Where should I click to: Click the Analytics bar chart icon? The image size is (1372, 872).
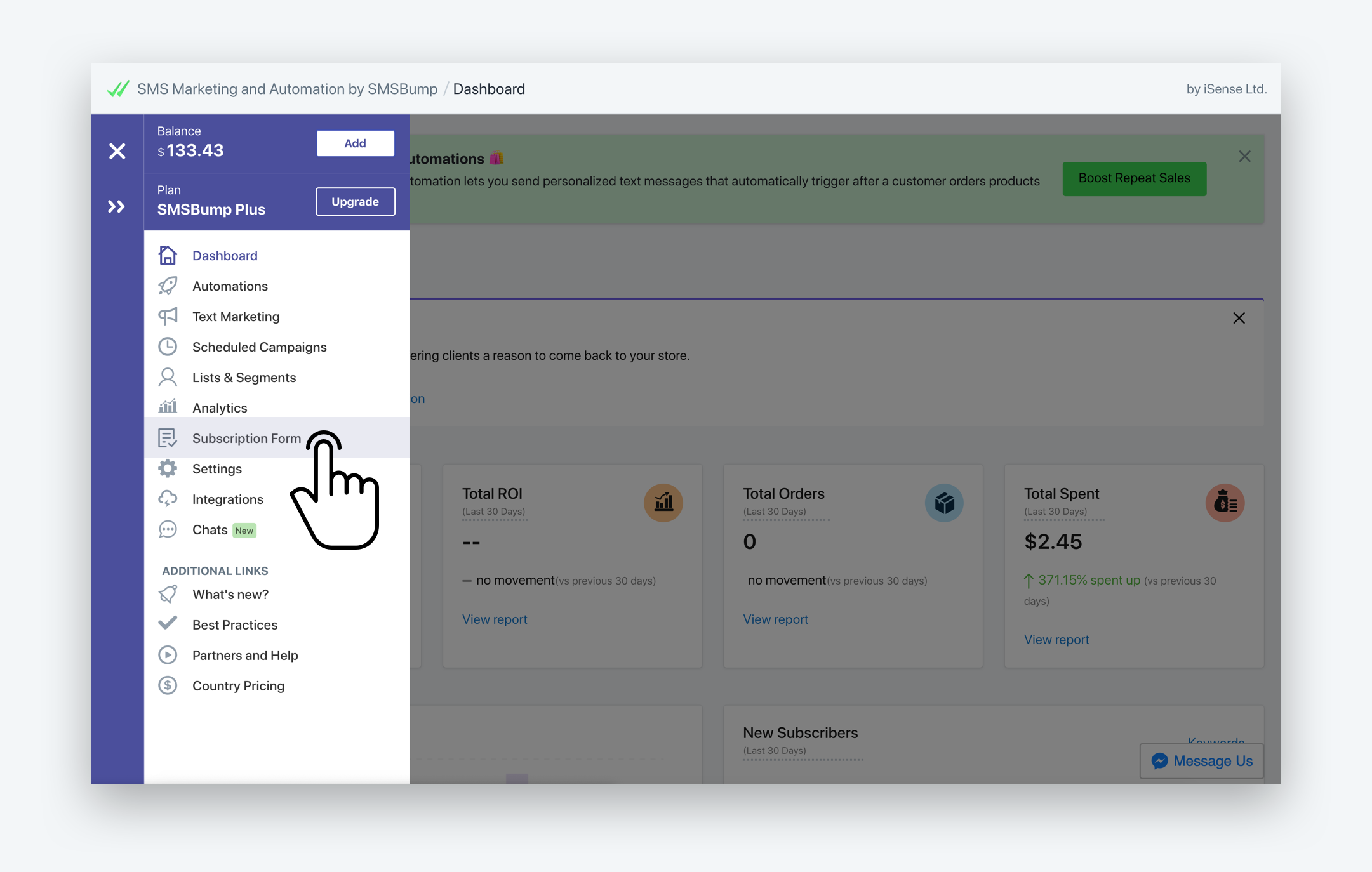(x=168, y=406)
